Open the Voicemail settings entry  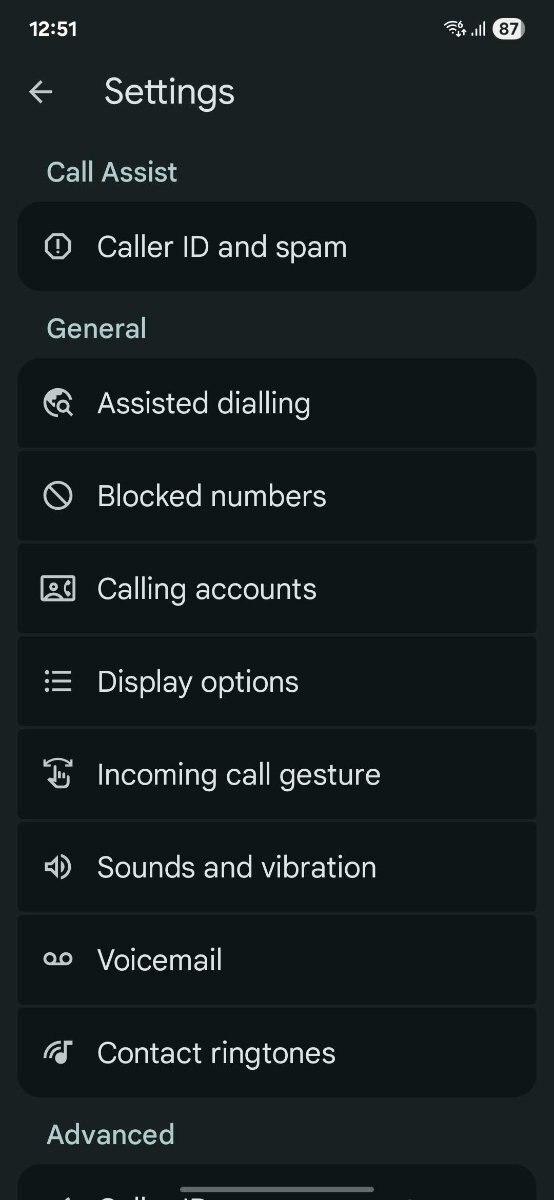277,960
